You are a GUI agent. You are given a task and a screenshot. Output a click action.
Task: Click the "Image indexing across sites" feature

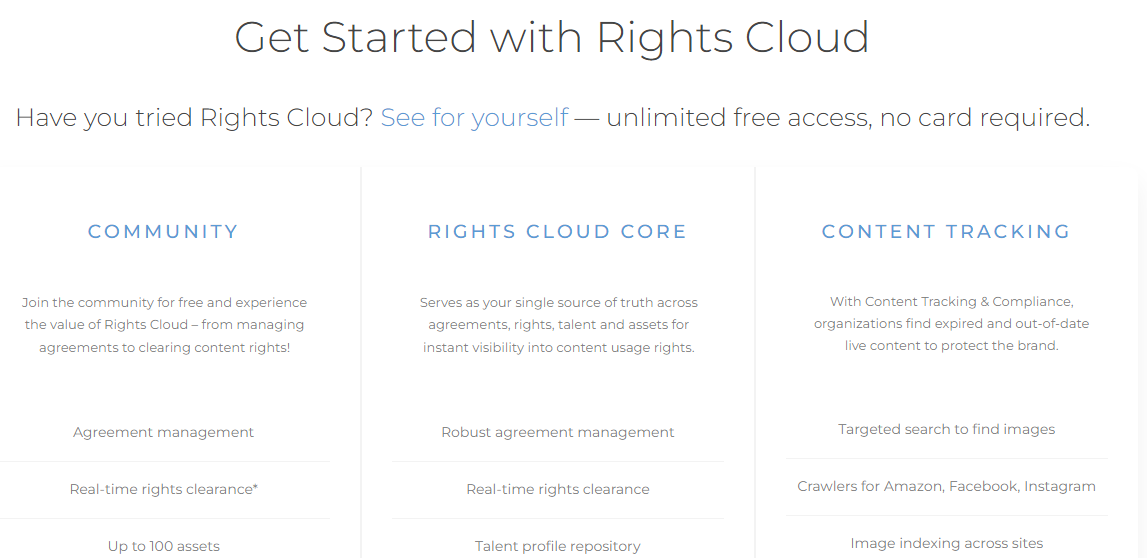coord(946,544)
